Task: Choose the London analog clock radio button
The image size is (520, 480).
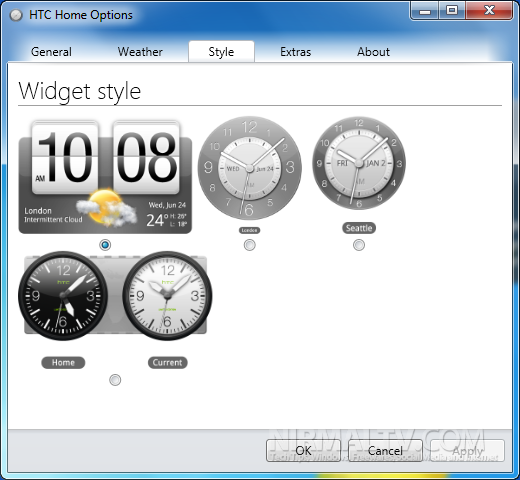Action: pyautogui.click(x=250, y=245)
